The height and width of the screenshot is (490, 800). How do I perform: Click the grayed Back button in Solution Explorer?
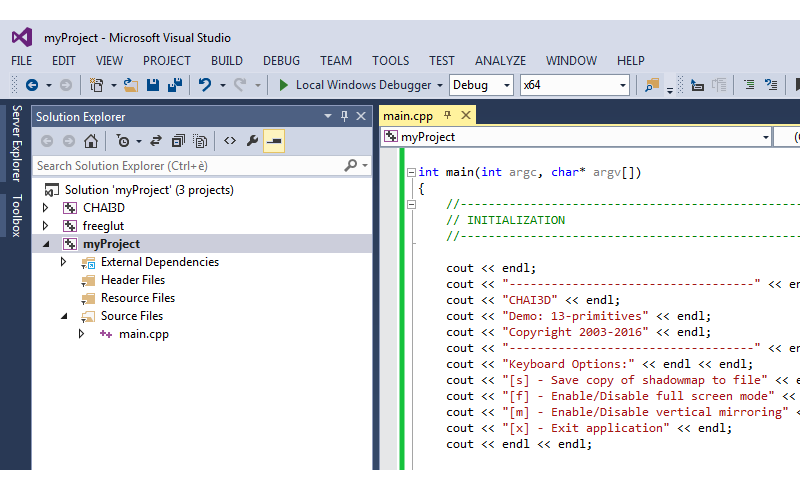tap(47, 141)
